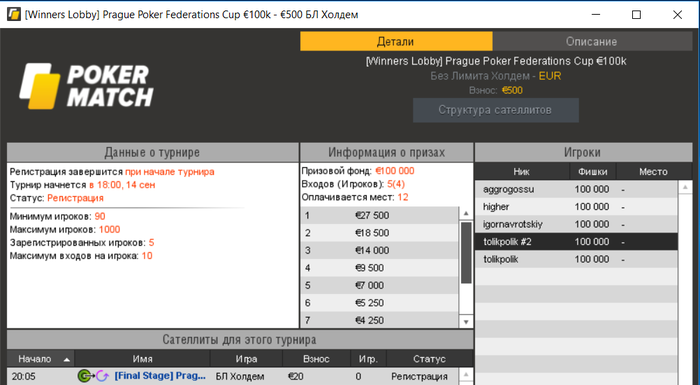Click the 7th place prize €4 250
Viewport: 700px width, 385px height.
tap(370, 320)
